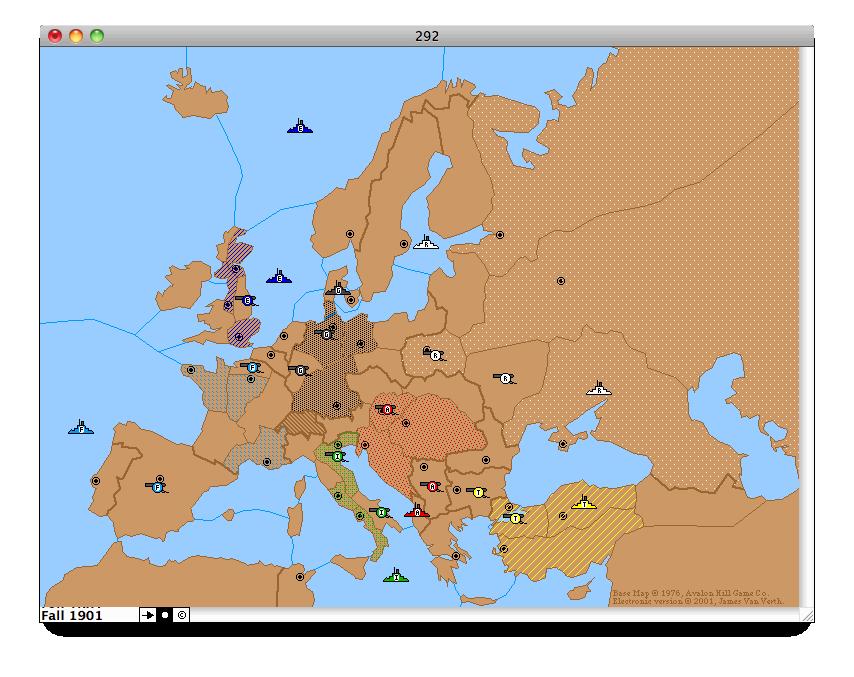Select the Russian army in Ukraine
Screen dimensions: 854x677
point(505,378)
